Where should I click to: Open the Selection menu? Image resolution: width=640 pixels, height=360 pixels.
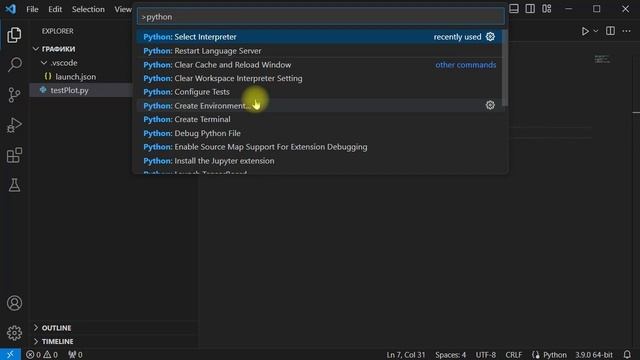click(x=88, y=9)
